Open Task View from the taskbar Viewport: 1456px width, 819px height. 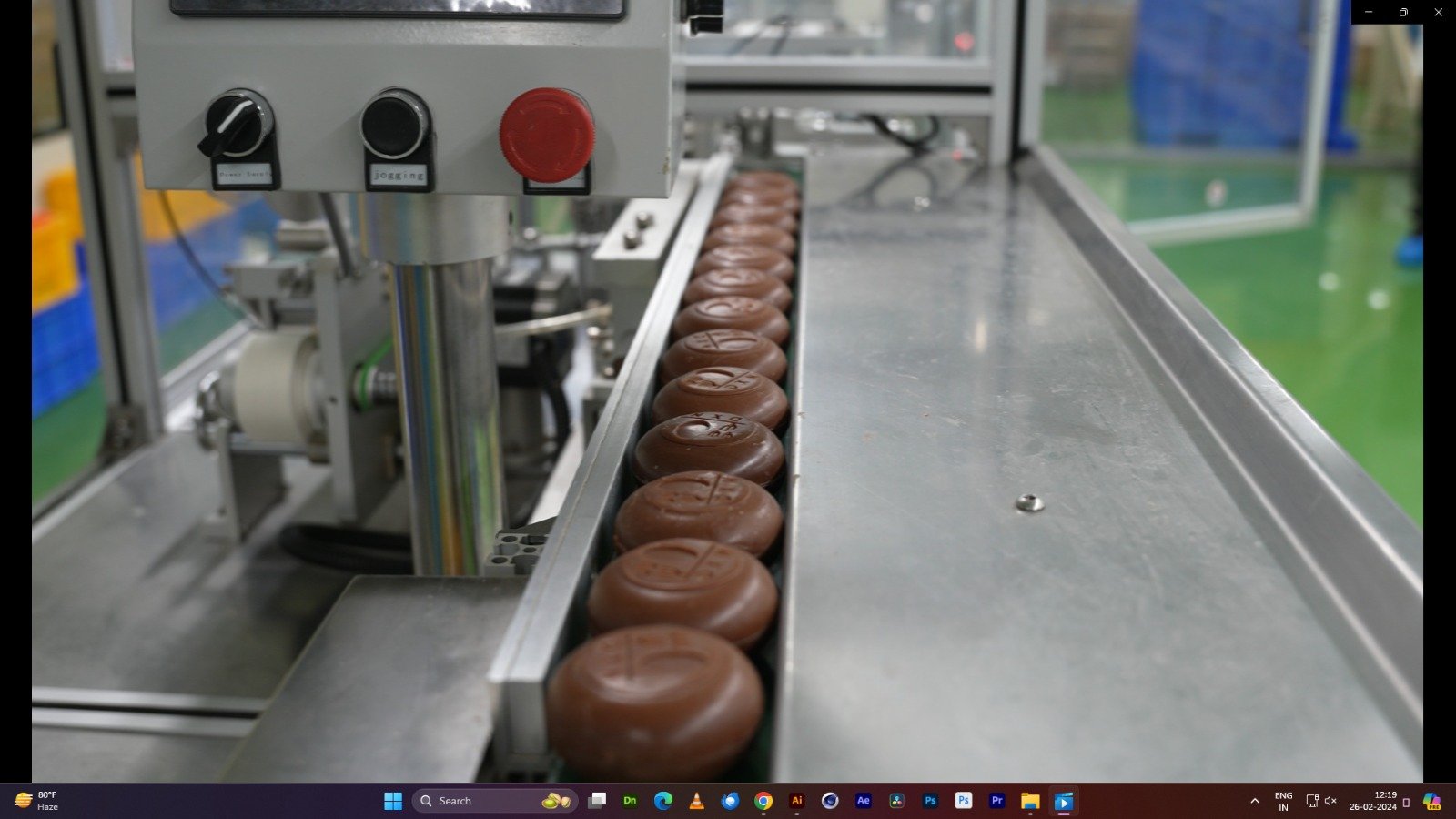[x=597, y=801]
